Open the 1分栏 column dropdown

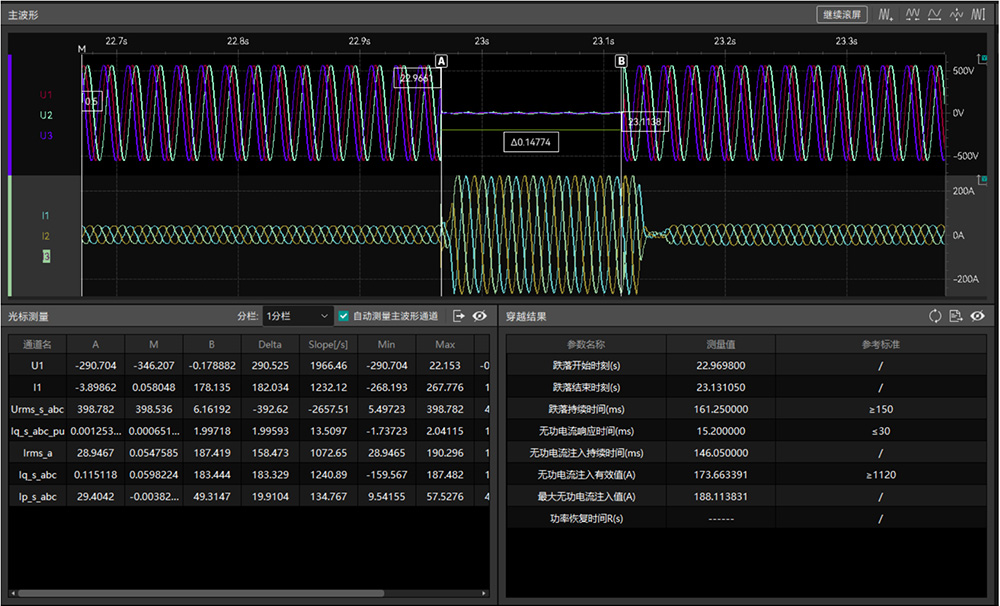(x=297, y=316)
